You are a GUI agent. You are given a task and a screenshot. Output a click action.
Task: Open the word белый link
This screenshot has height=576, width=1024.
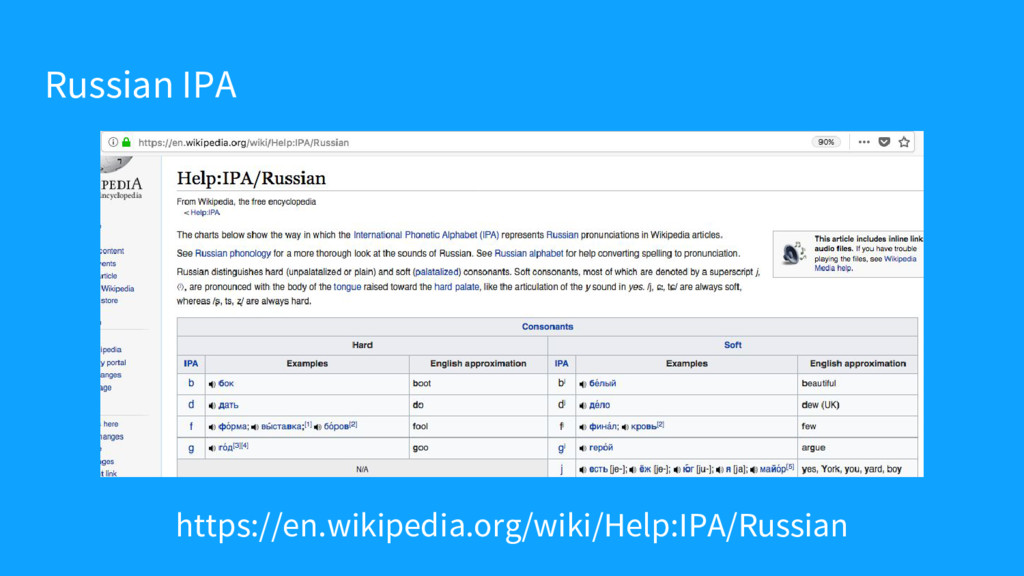[603, 384]
